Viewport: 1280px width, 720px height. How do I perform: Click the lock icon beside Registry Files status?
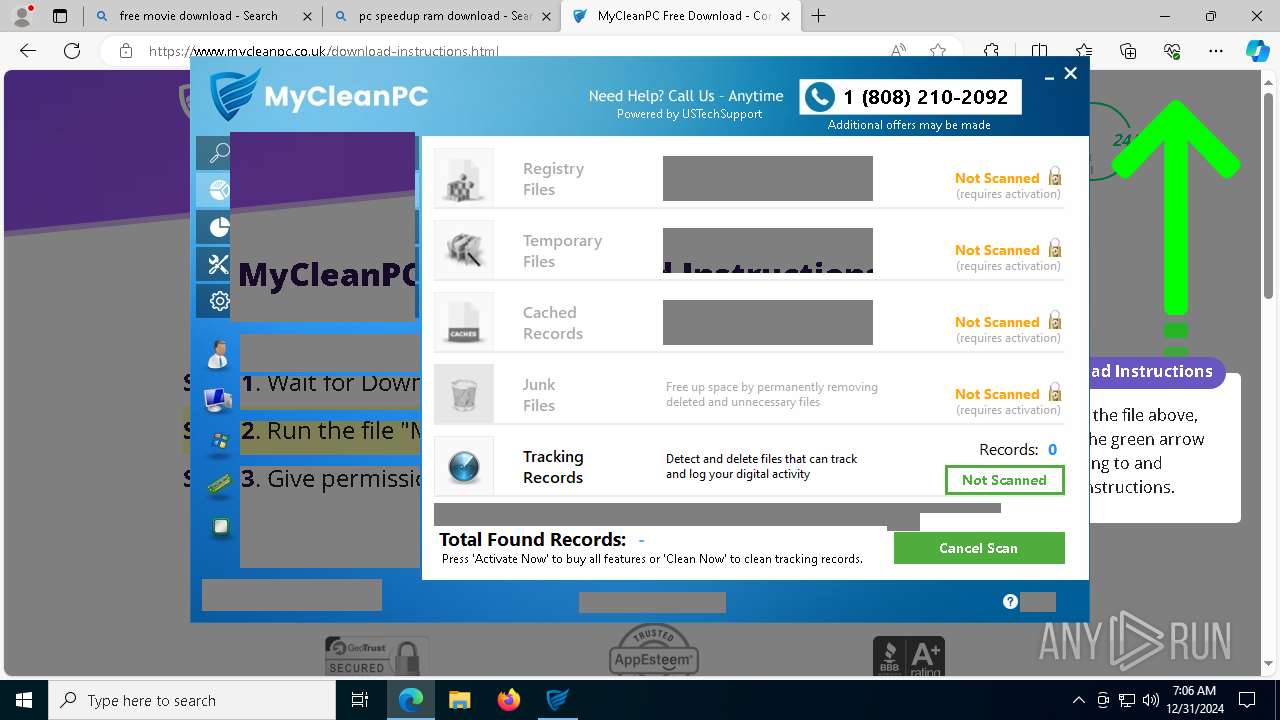1054,177
